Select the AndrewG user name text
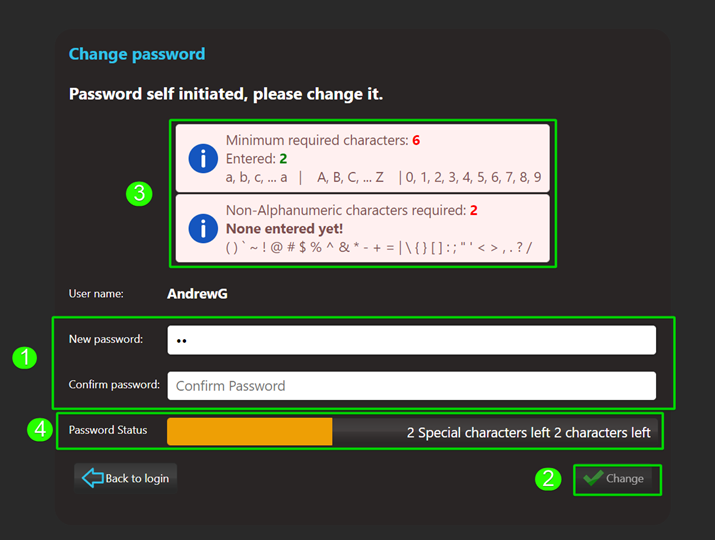 coord(197,294)
